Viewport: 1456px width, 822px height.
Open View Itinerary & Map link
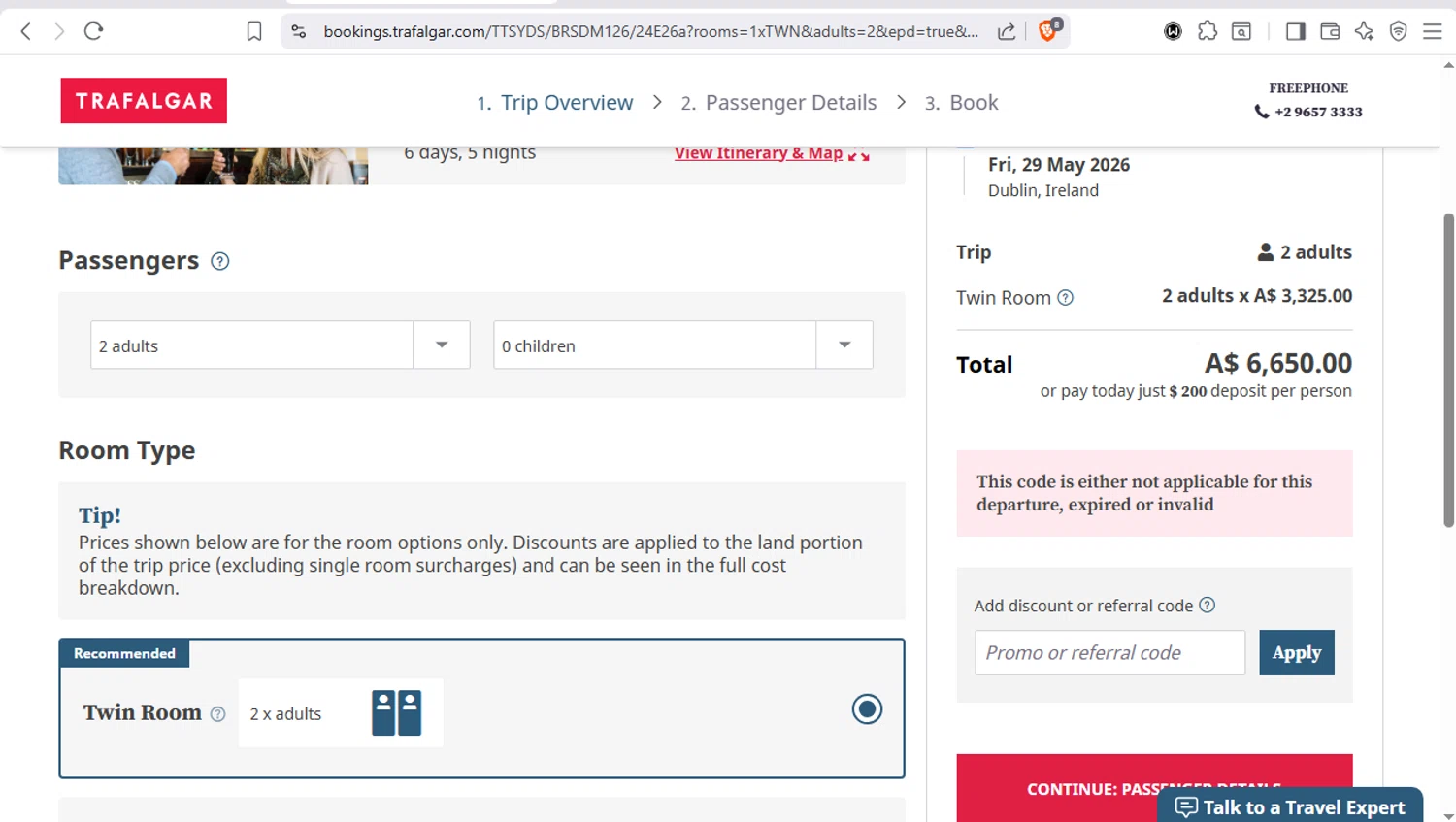coord(758,152)
